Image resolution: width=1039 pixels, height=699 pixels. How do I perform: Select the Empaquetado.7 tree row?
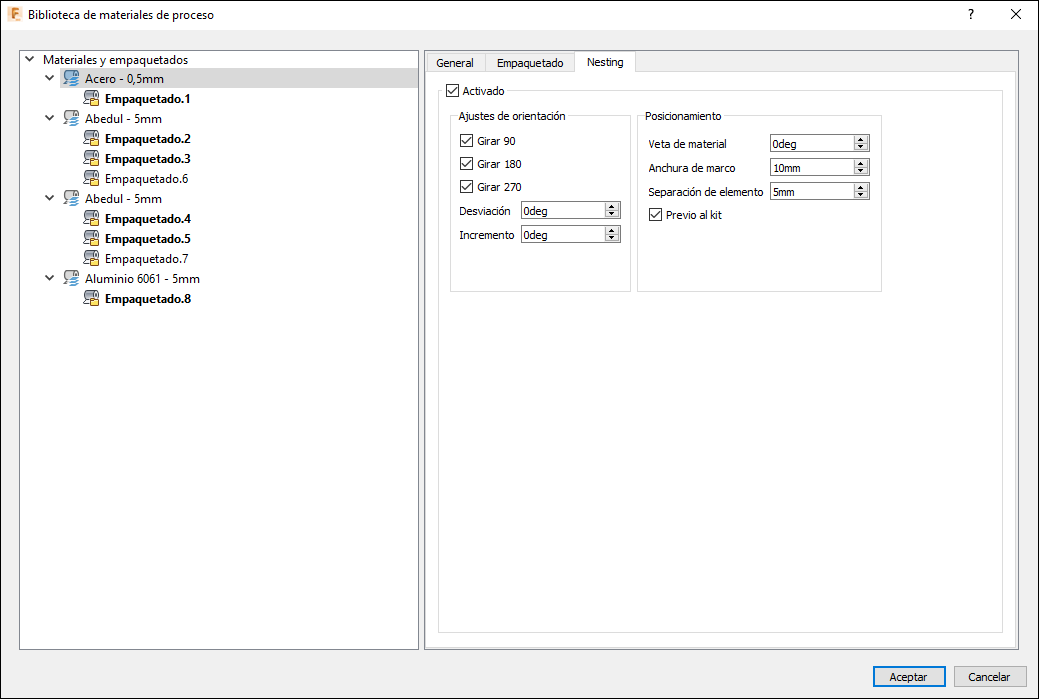146,258
